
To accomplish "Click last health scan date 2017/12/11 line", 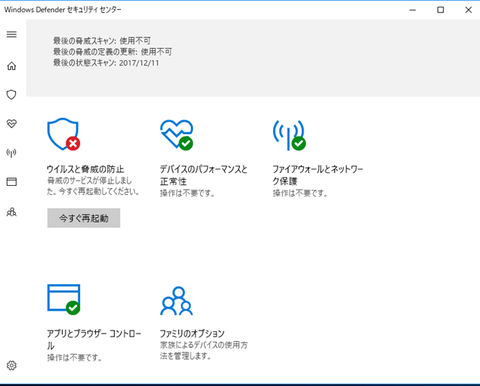I will pos(106,63).
